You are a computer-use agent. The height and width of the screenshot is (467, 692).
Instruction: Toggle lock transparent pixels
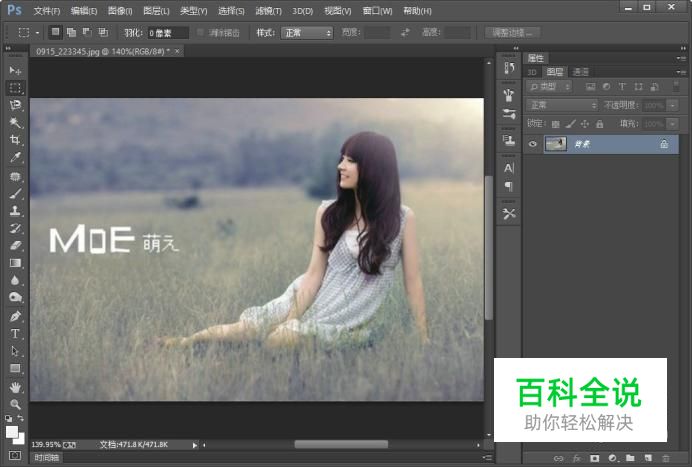[x=556, y=124]
